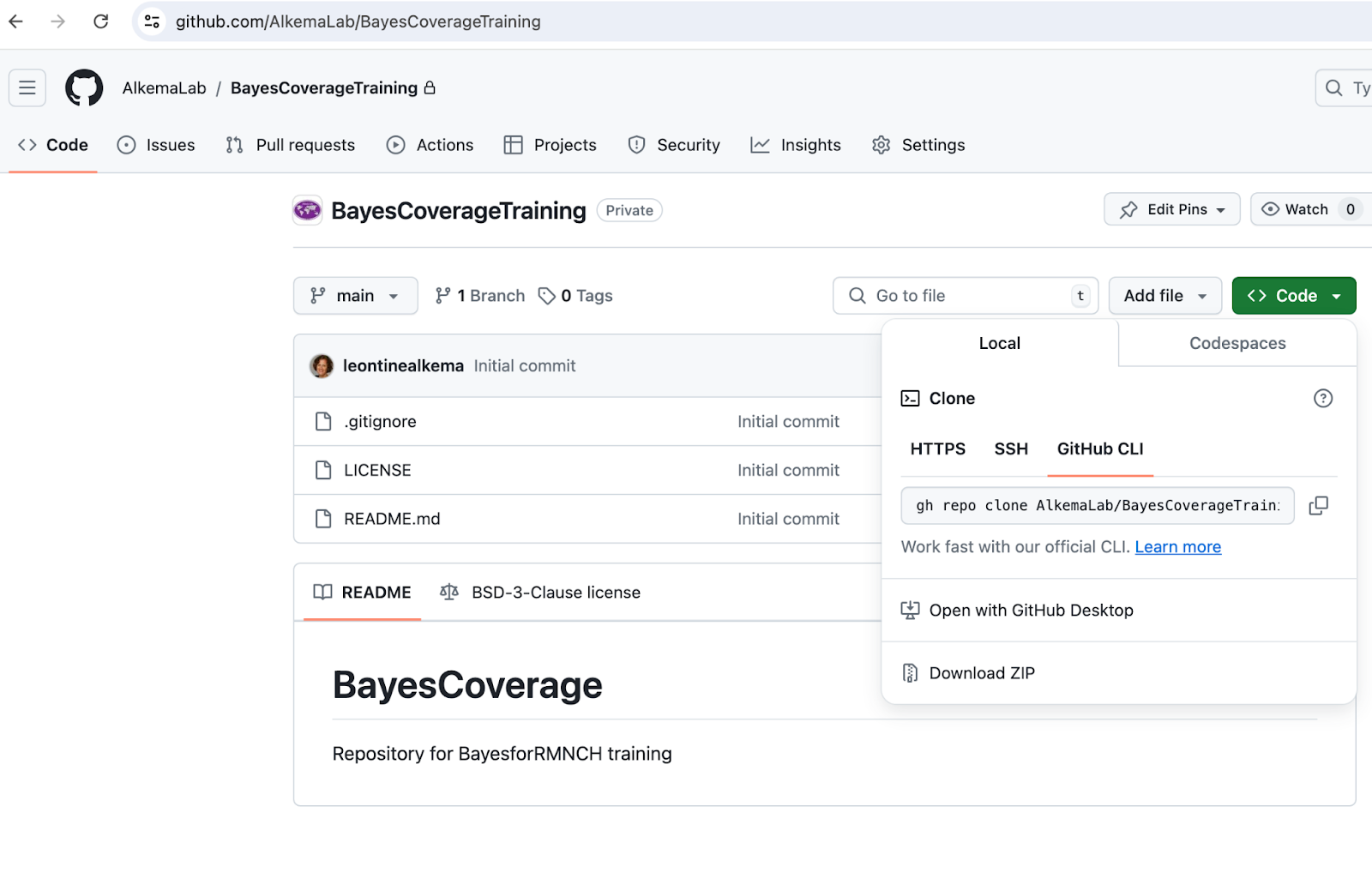Open the hamburger navigation menu
The width and height of the screenshot is (1372, 891).
pos(27,87)
